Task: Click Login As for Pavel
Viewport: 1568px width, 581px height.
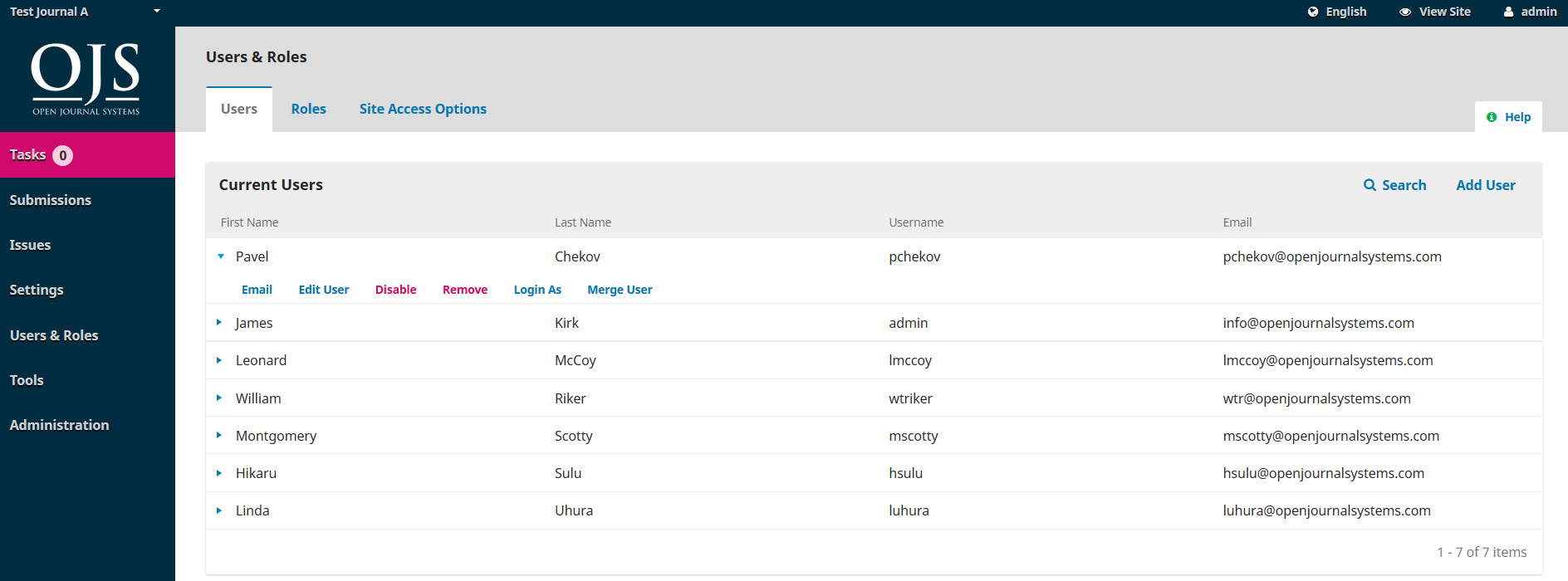Action: point(537,290)
